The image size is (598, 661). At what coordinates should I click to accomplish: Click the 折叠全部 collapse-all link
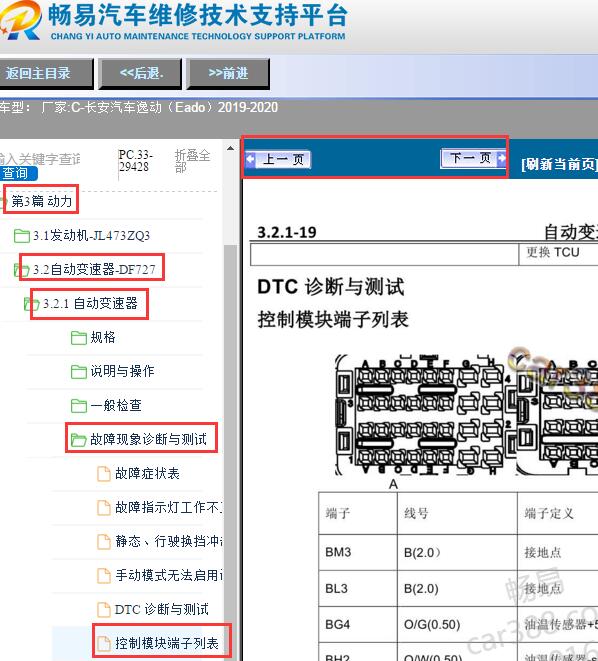tap(192, 161)
